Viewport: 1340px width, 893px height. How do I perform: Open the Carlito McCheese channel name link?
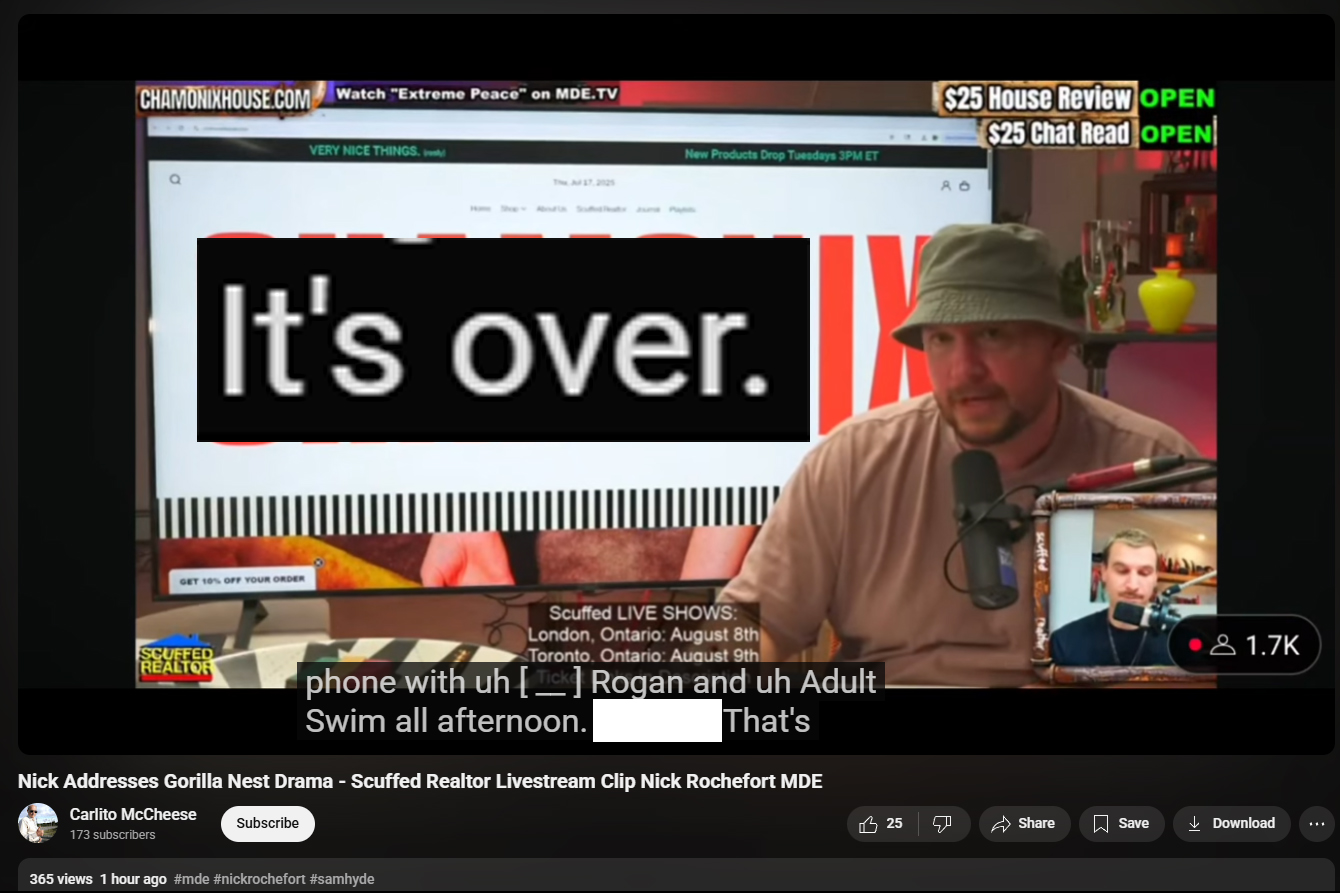pyautogui.click(x=133, y=814)
